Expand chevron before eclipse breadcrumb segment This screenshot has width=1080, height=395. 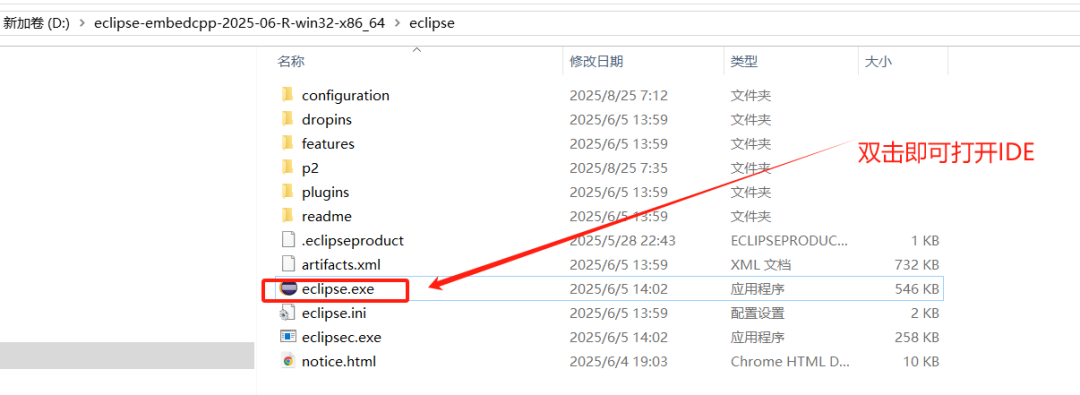click(397, 23)
